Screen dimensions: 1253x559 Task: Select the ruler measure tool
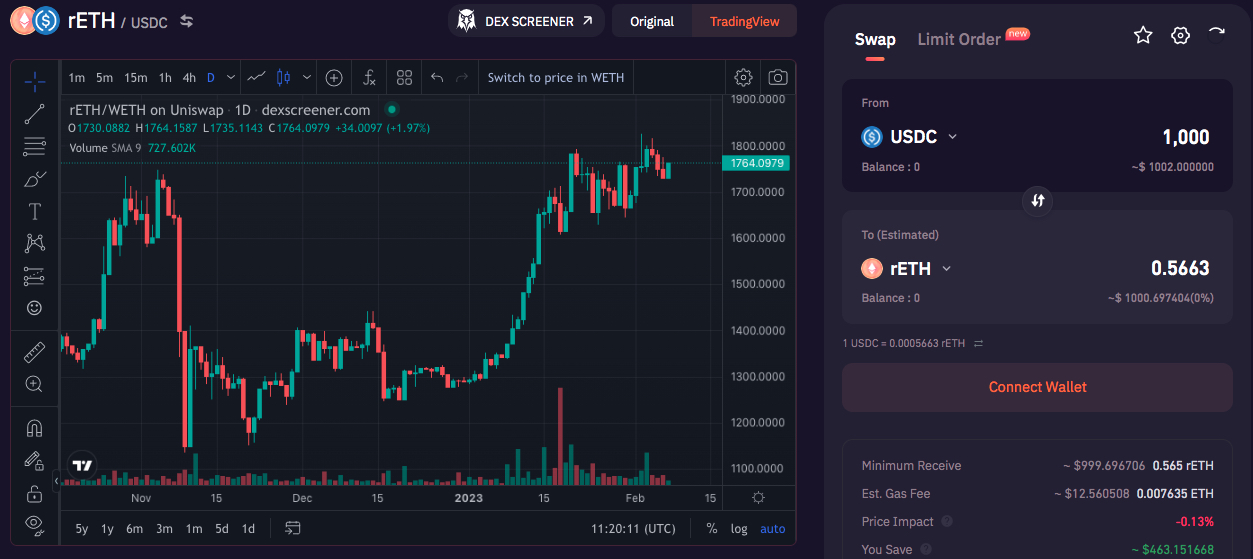point(34,352)
